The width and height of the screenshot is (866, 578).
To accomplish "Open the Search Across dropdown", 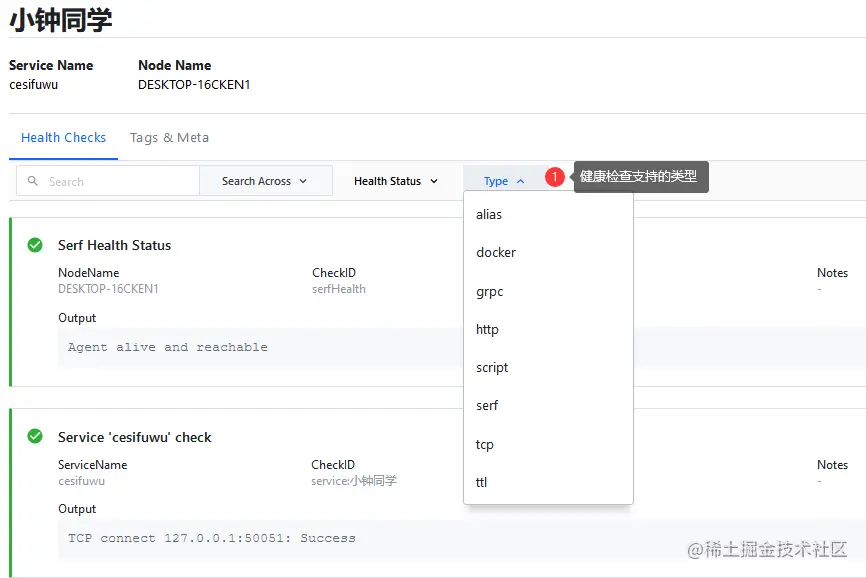I will 266,181.
